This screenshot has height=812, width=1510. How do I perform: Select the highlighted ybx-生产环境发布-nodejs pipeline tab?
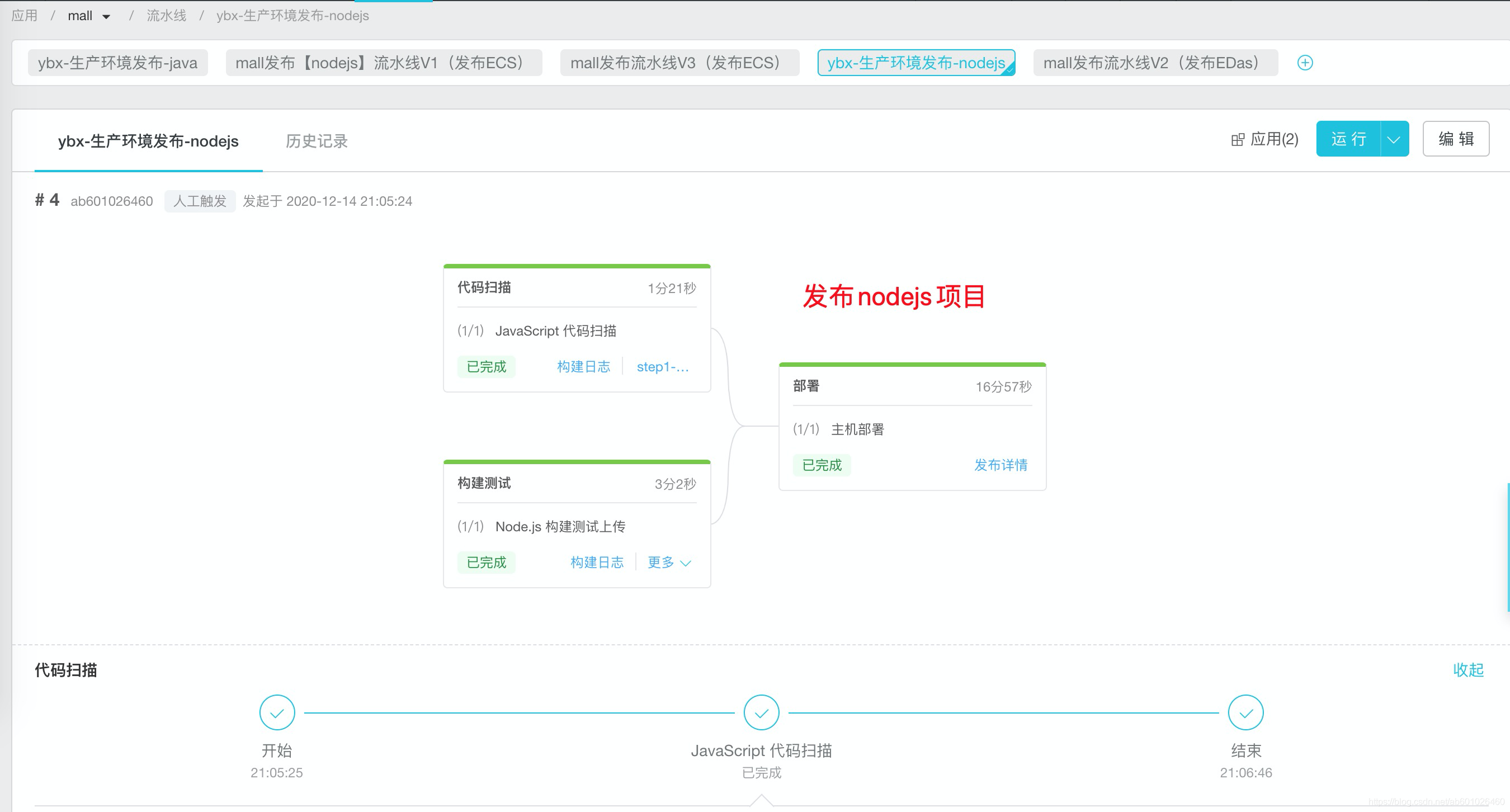point(916,63)
